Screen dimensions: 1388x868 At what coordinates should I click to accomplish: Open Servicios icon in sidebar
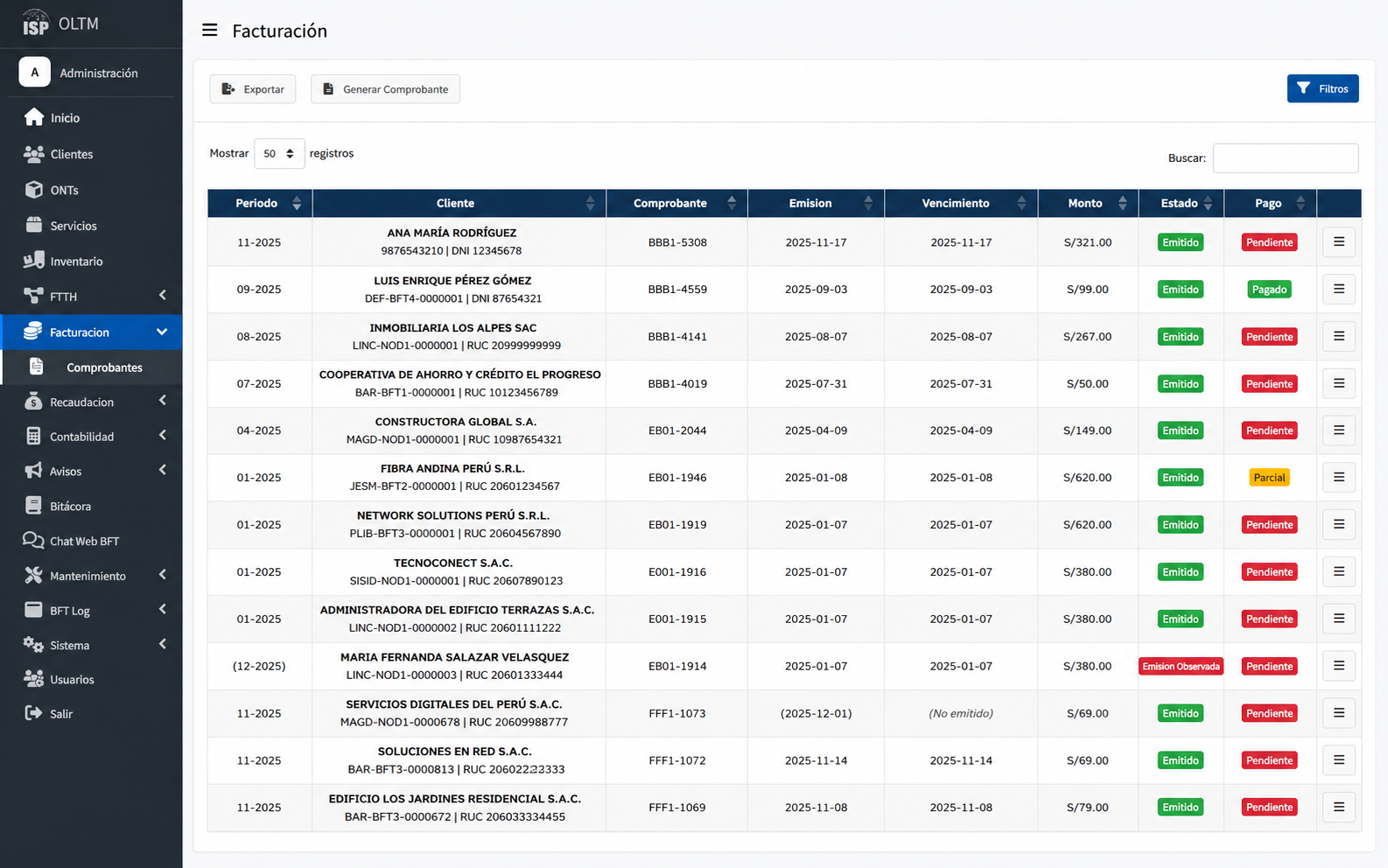point(34,225)
